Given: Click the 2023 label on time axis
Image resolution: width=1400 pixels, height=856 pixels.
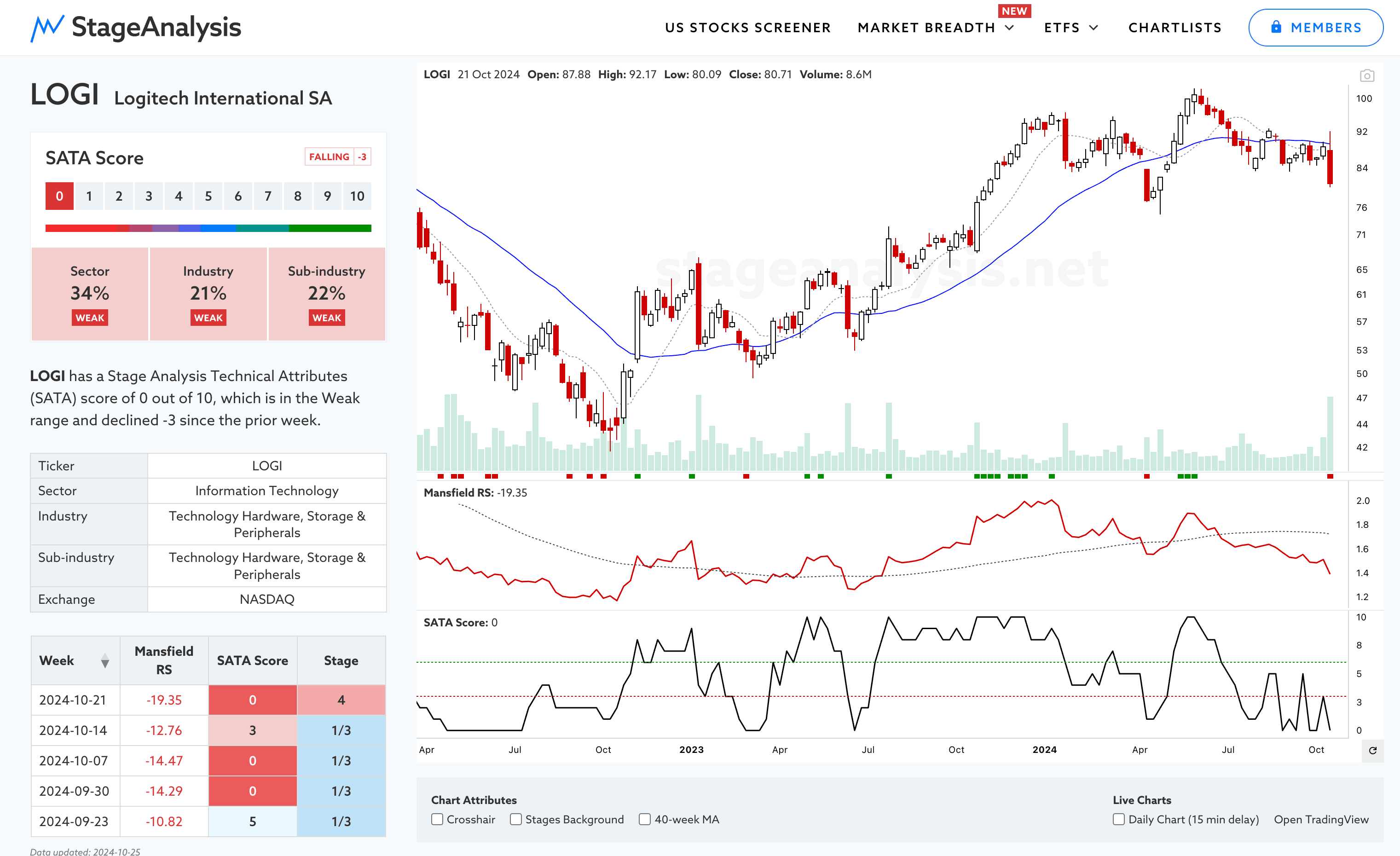Looking at the screenshot, I should tap(691, 750).
